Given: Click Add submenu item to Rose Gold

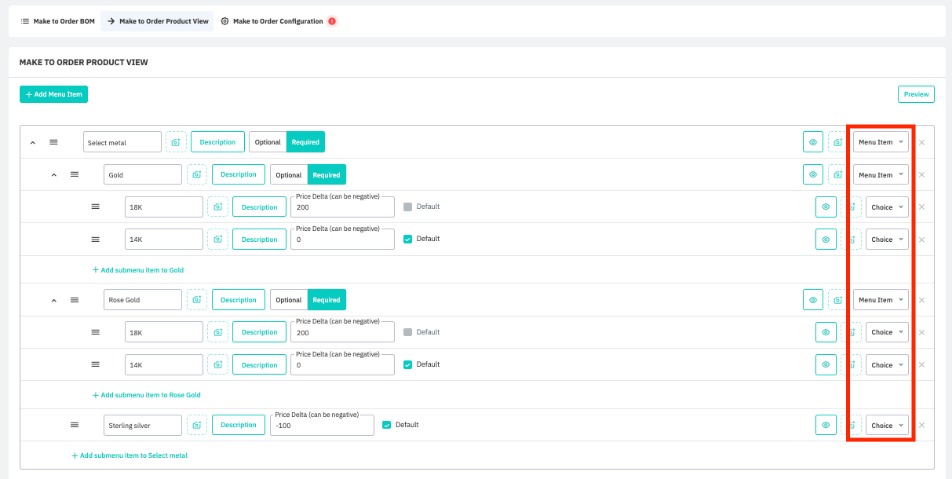Looking at the screenshot, I should point(146,395).
